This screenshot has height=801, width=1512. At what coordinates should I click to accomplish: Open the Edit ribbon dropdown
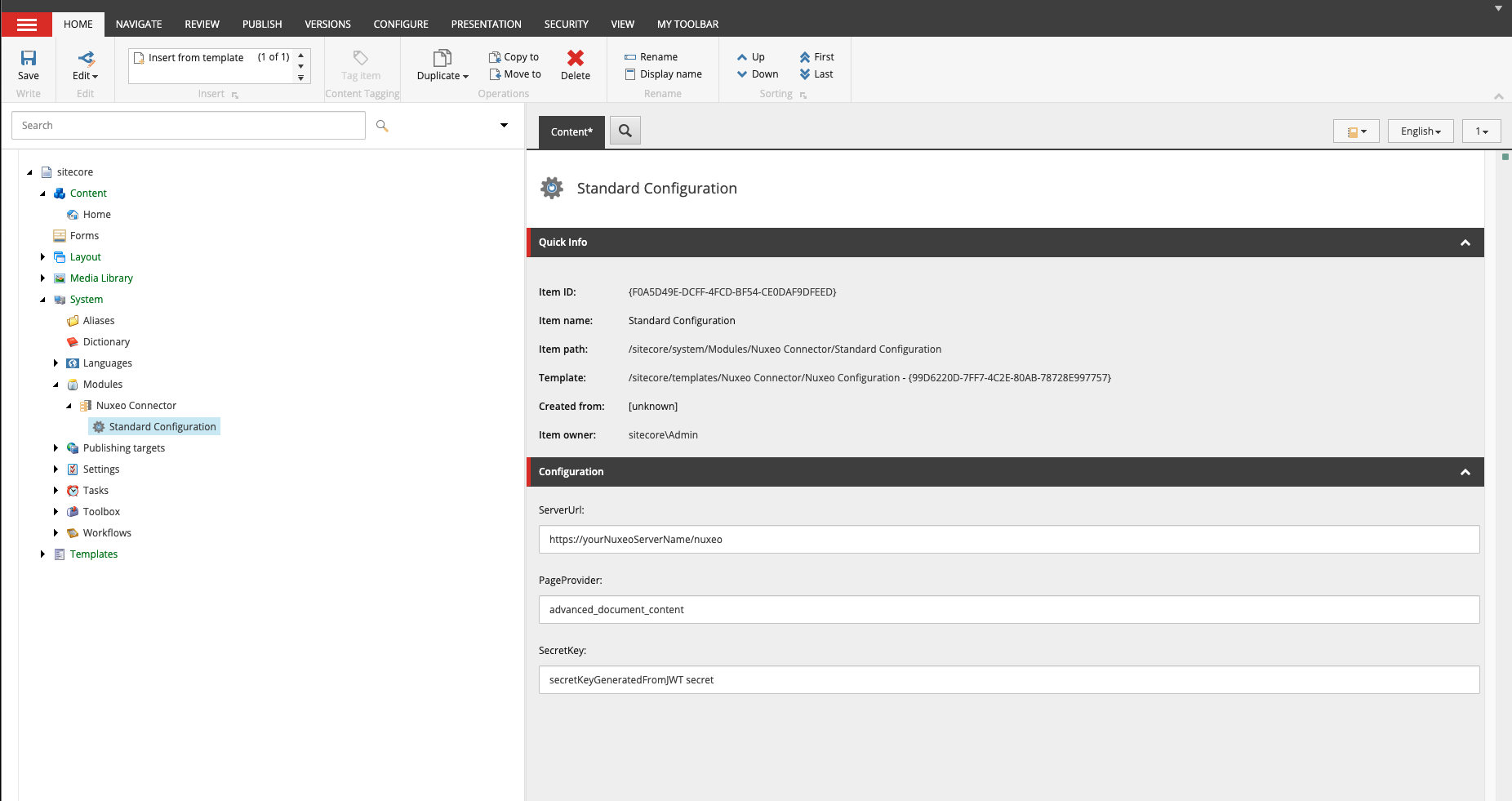point(85,76)
